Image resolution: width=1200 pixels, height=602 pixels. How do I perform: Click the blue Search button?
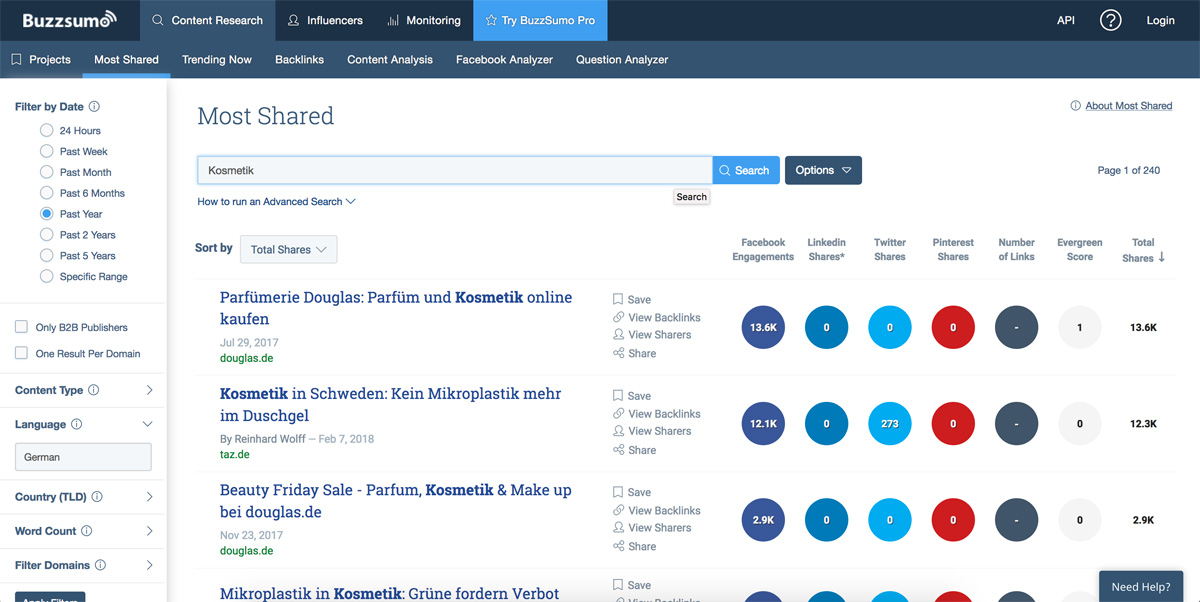745,170
